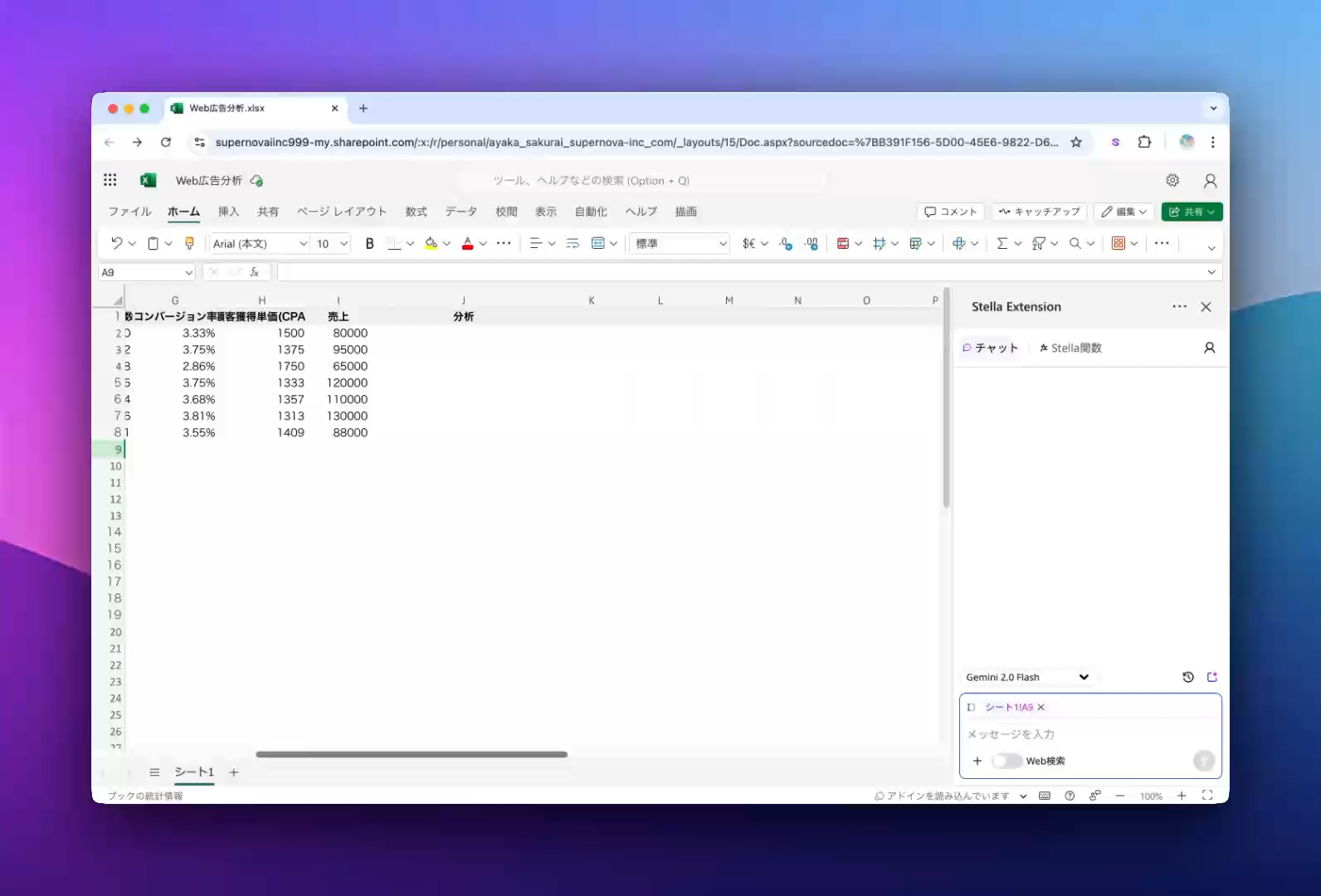Click the キャッチアップ button

click(1039, 212)
